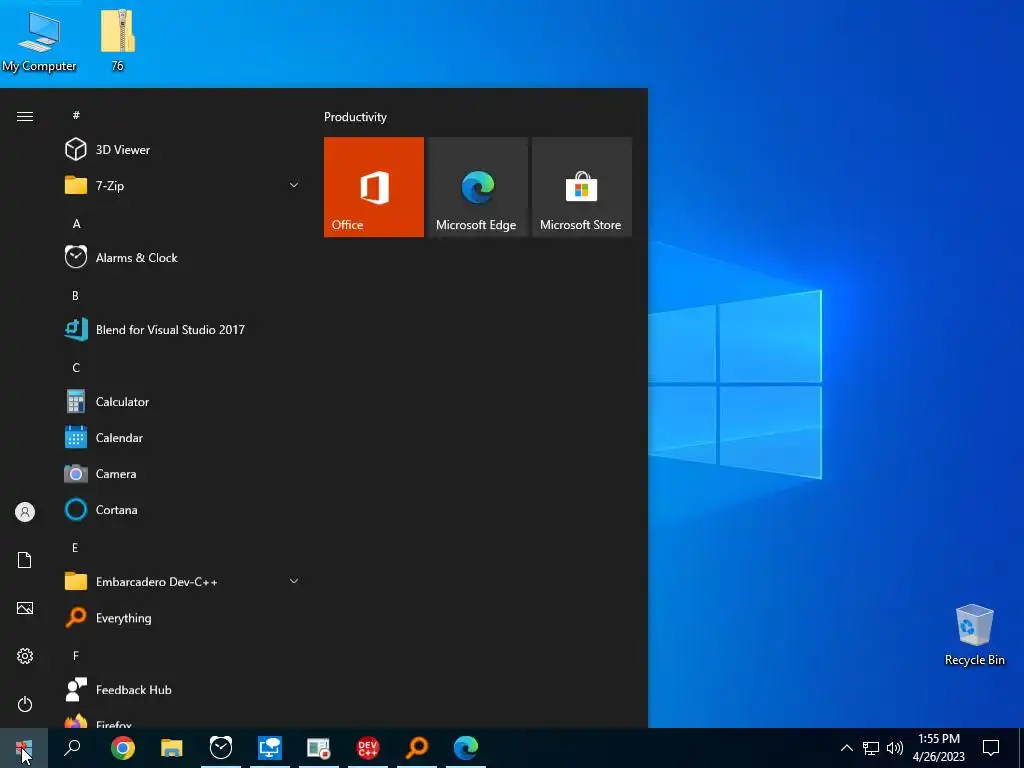
Task: Click the letter header B
Action: [x=75, y=296]
